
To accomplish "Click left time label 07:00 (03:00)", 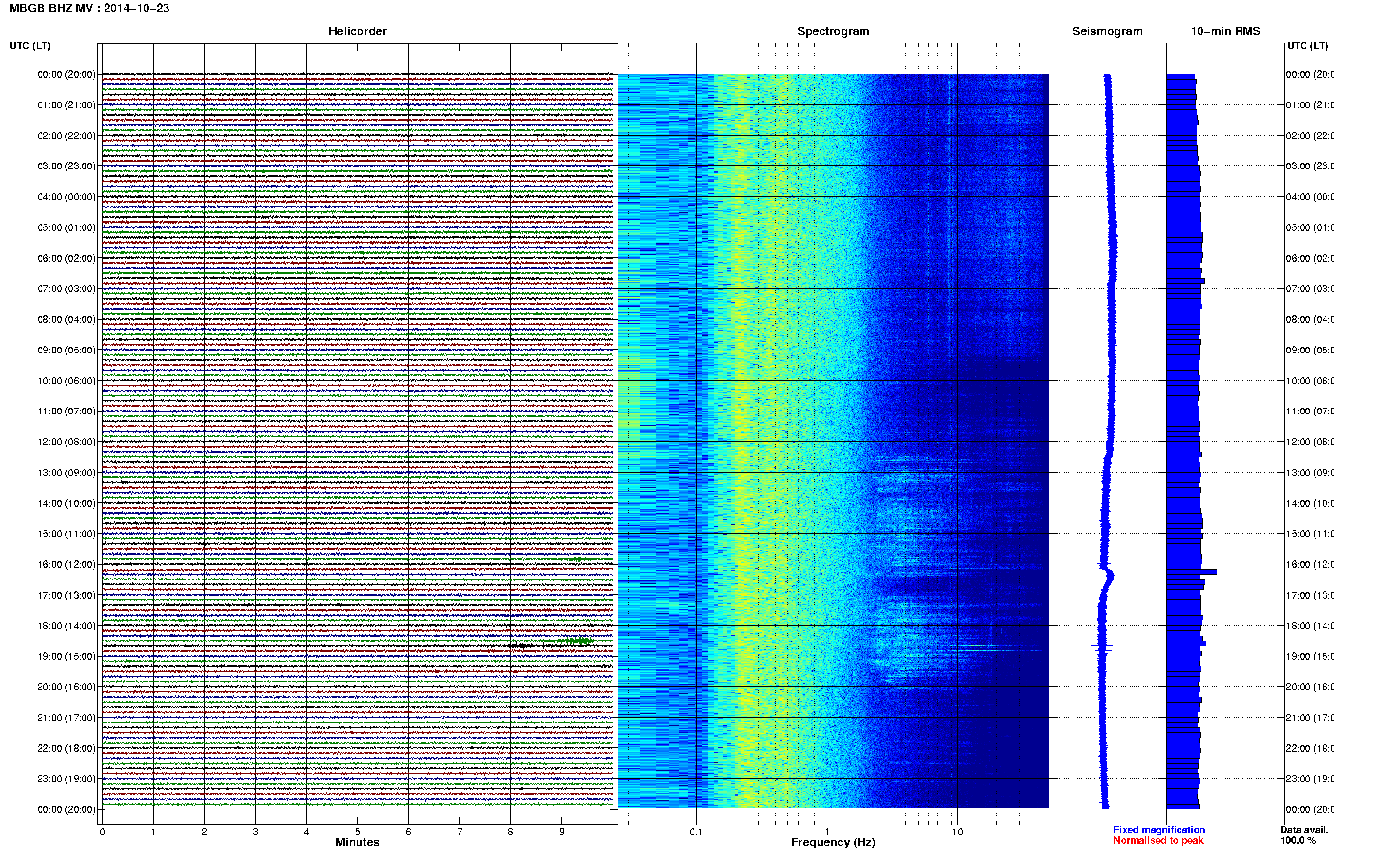I will pyautogui.click(x=66, y=288).
